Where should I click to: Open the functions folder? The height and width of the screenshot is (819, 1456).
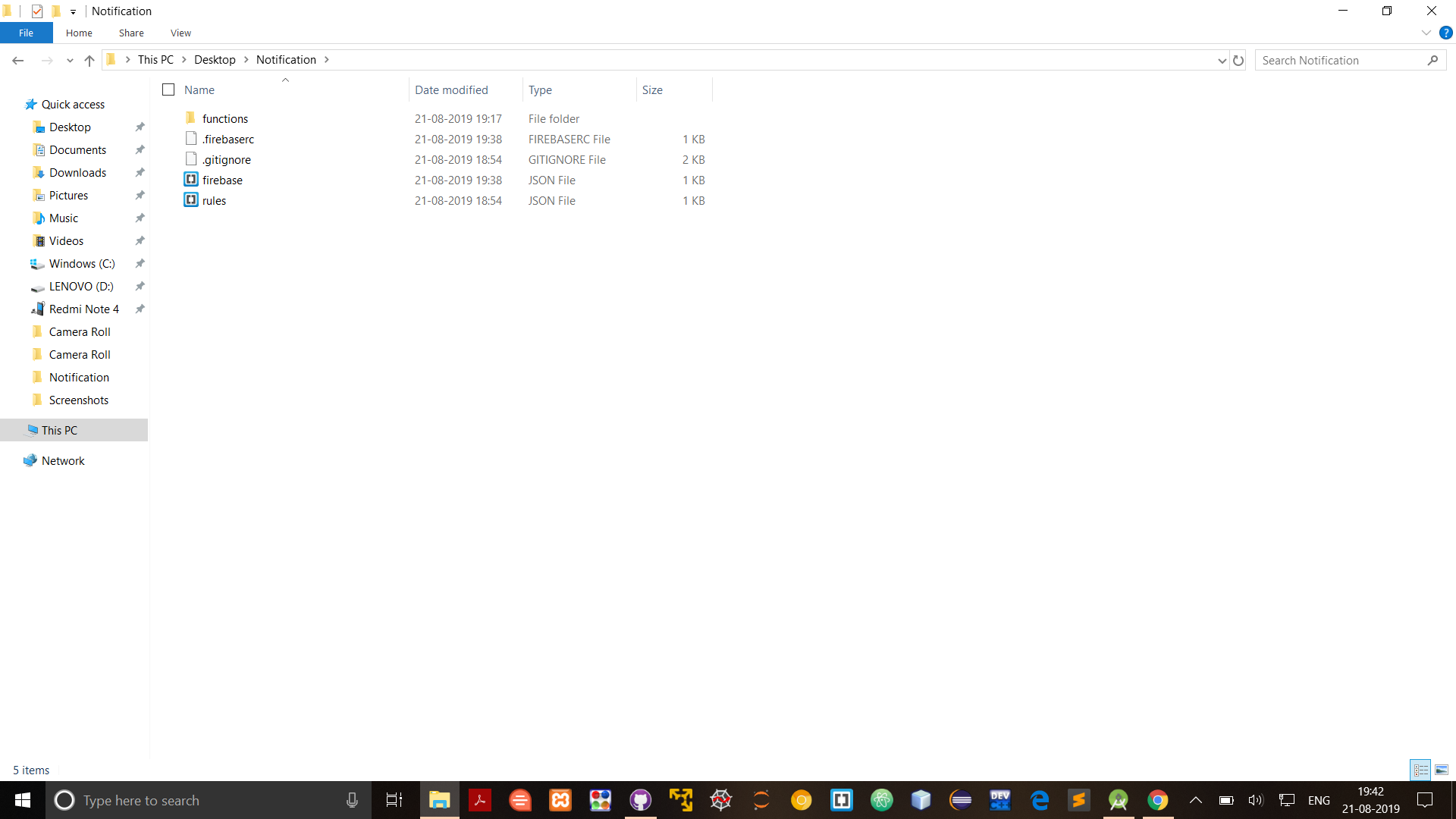click(224, 118)
